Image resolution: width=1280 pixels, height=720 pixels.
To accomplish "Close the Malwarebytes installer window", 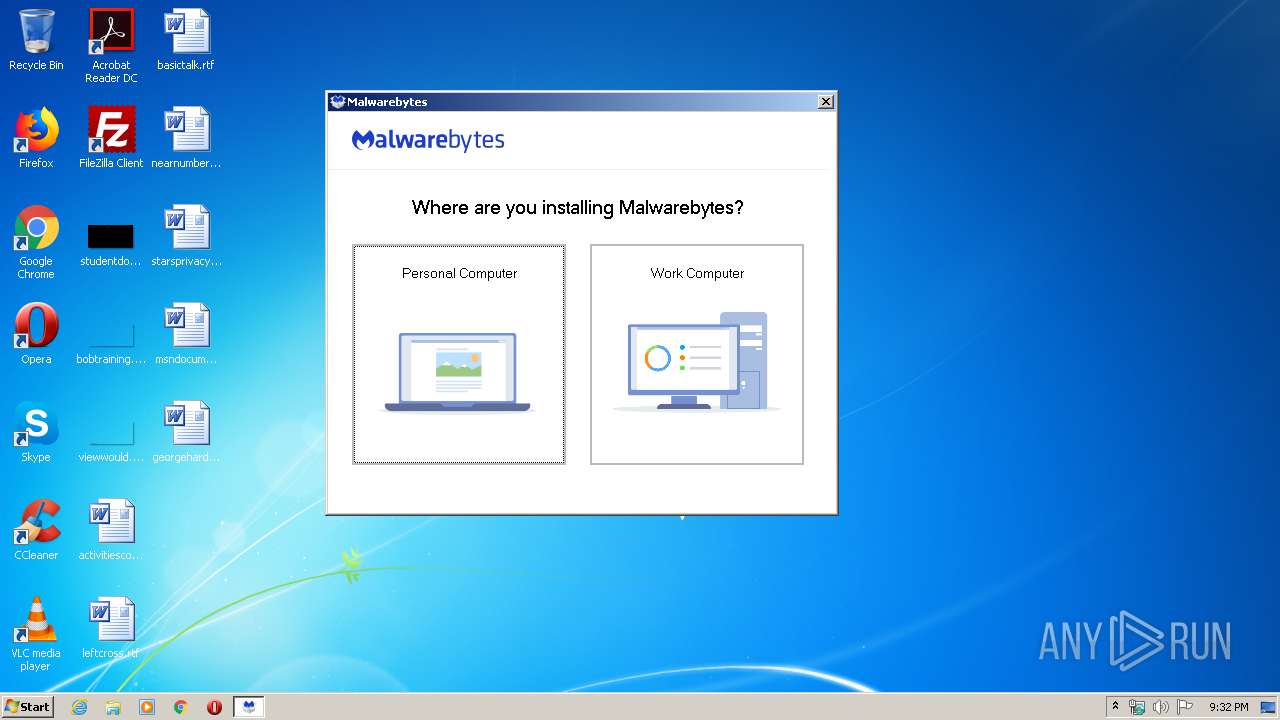I will (825, 102).
